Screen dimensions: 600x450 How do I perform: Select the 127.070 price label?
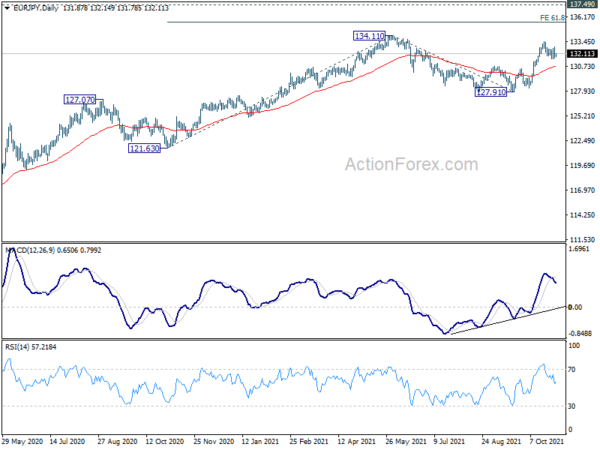[80, 100]
